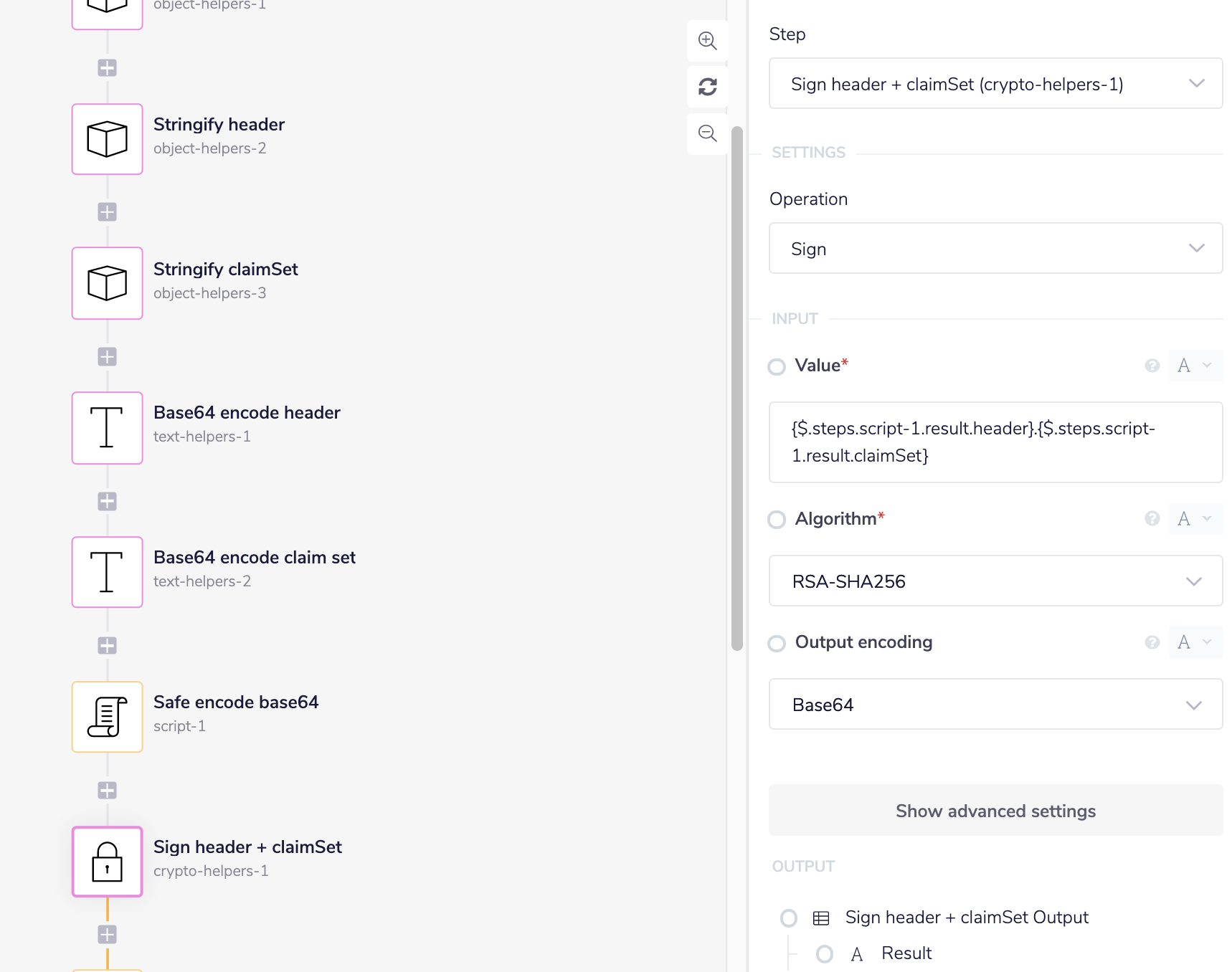Select the Stringify header cube step icon
The width and height of the screenshot is (1232, 972).
click(108, 139)
